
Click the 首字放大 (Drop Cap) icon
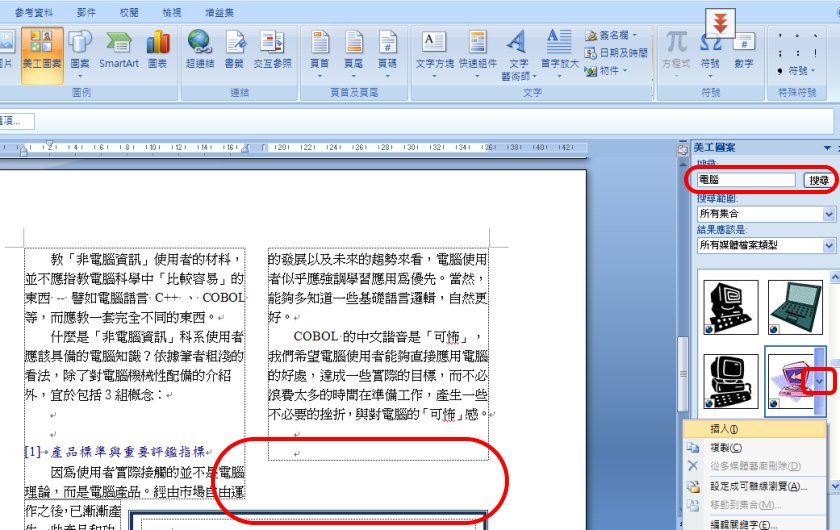pos(558,47)
